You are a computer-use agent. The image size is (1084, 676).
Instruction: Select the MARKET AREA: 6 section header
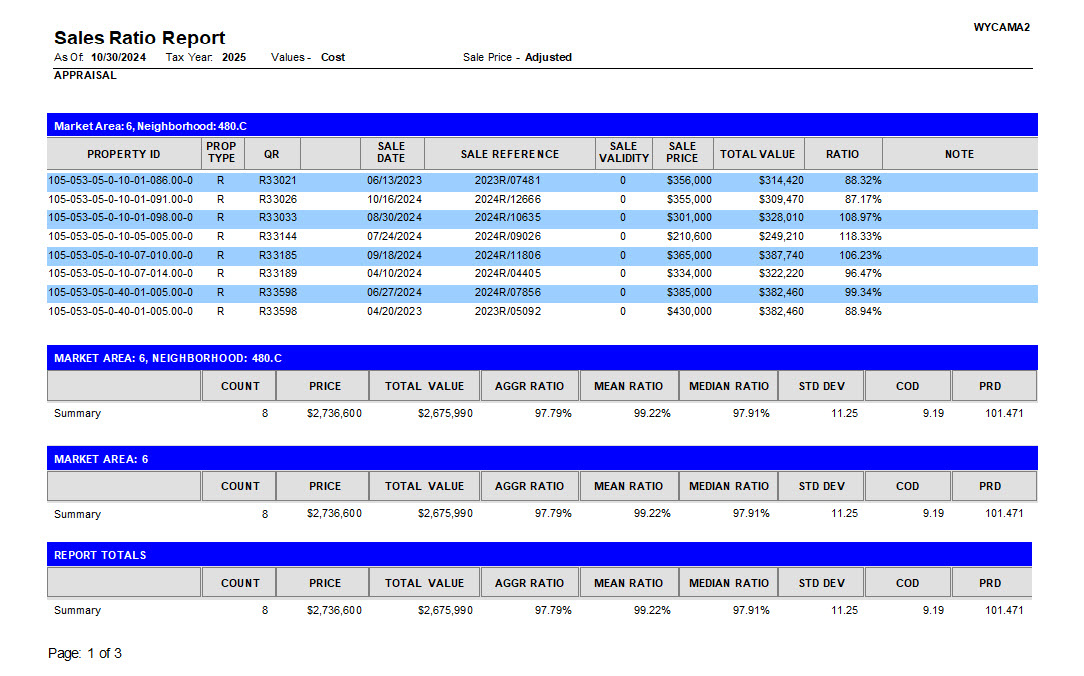[541, 459]
